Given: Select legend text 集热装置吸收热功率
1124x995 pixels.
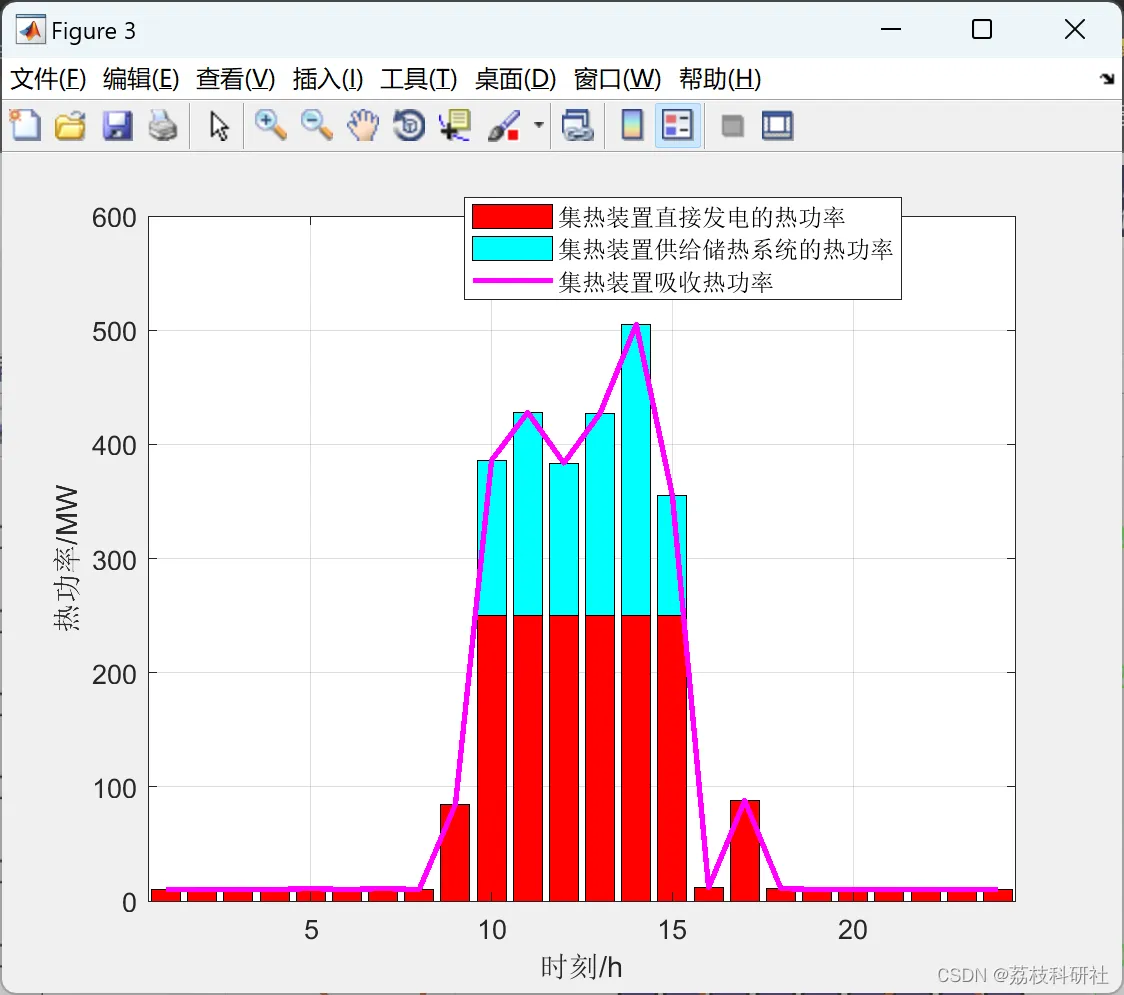Looking at the screenshot, I should pos(666,282).
